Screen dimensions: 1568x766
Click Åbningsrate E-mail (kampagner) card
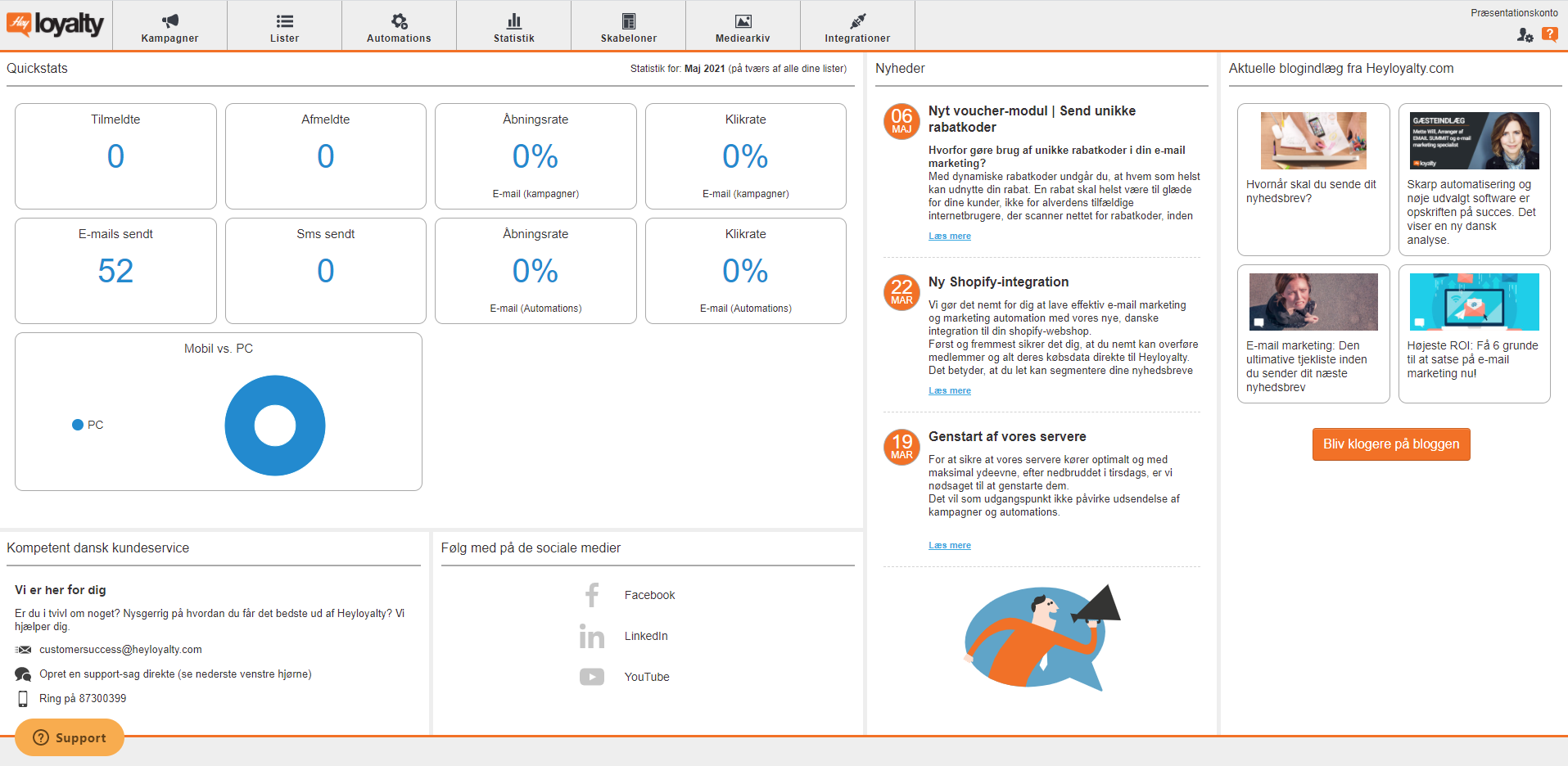point(535,156)
